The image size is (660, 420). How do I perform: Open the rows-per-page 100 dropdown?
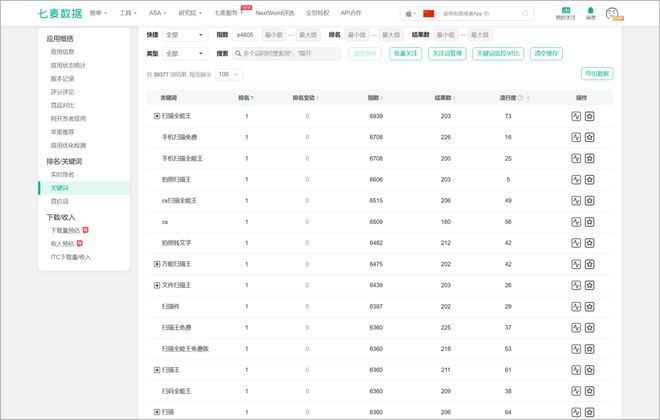(228, 75)
